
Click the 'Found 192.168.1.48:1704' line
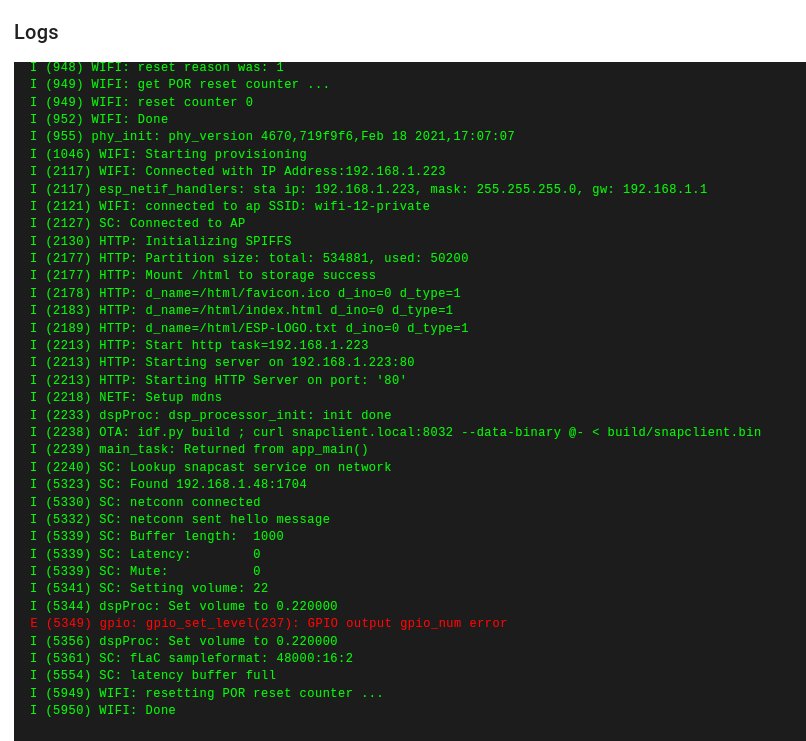click(168, 484)
